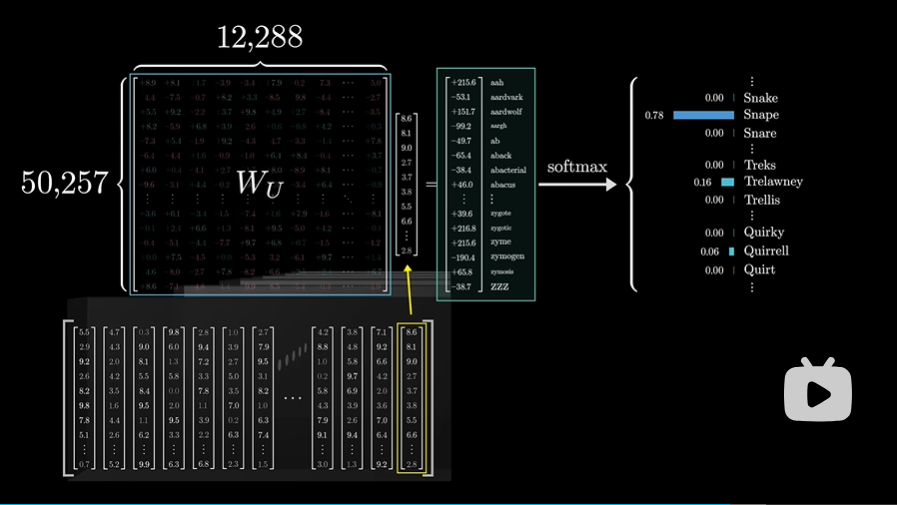Image resolution: width=897 pixels, height=505 pixels.
Task: Click the video progress bar at the bottom
Action: coord(448,502)
